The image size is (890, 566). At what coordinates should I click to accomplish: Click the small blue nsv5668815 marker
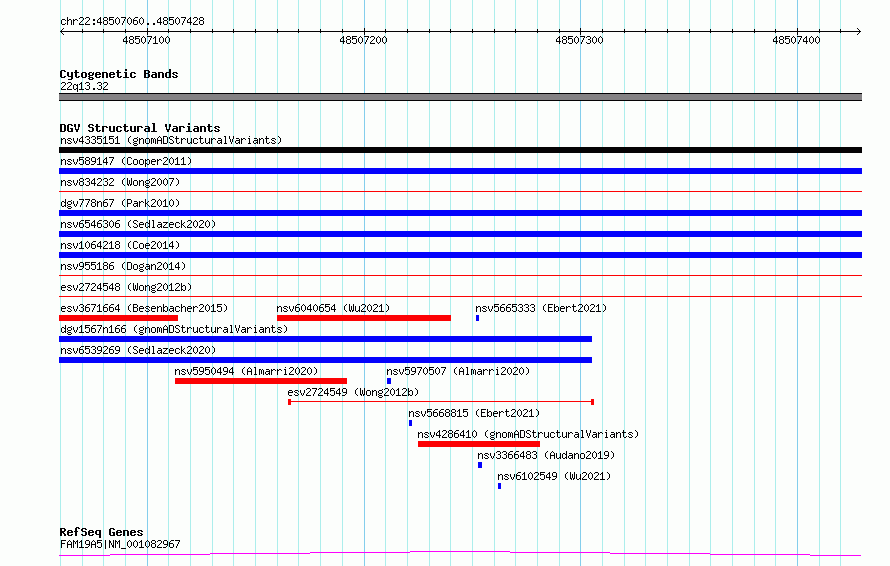(x=410, y=423)
